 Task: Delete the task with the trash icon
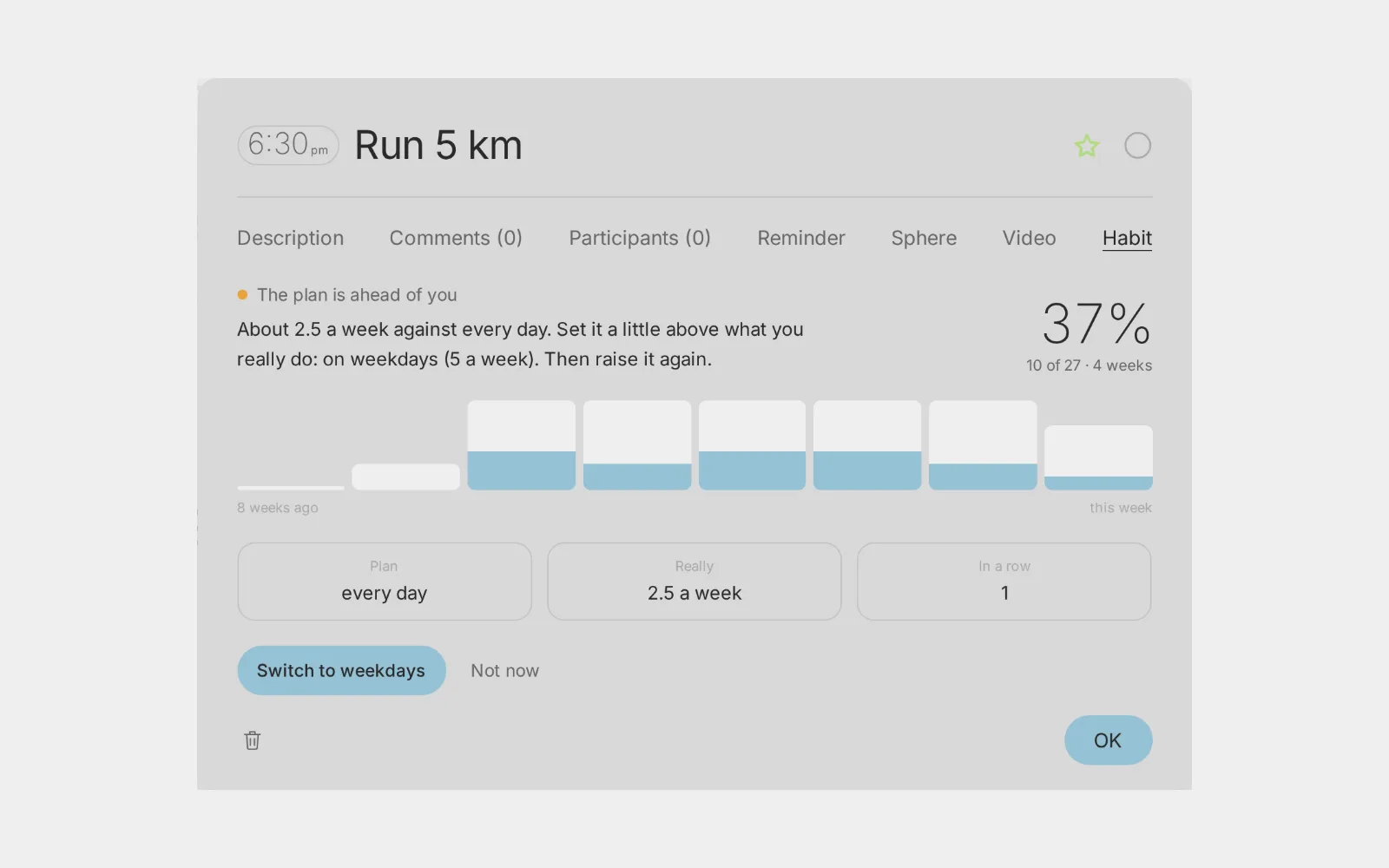point(253,740)
